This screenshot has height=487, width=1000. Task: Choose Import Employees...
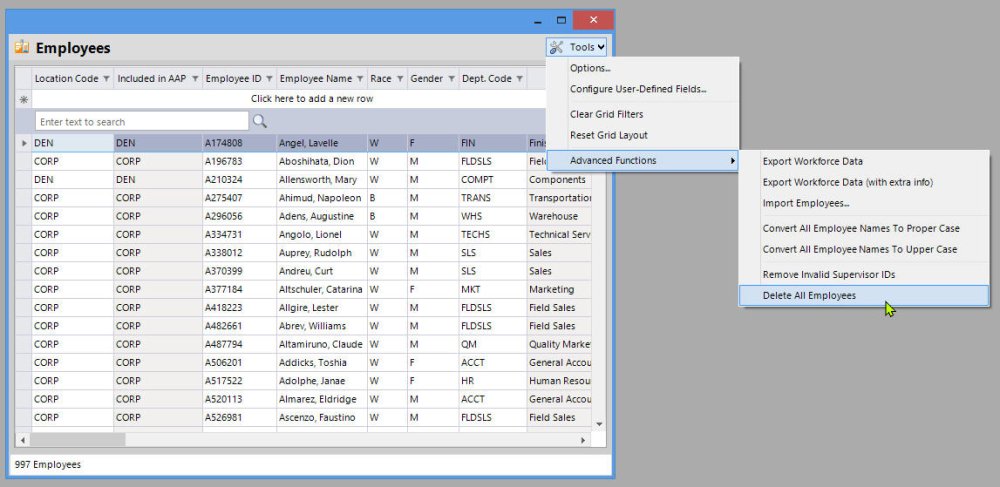[806, 203]
